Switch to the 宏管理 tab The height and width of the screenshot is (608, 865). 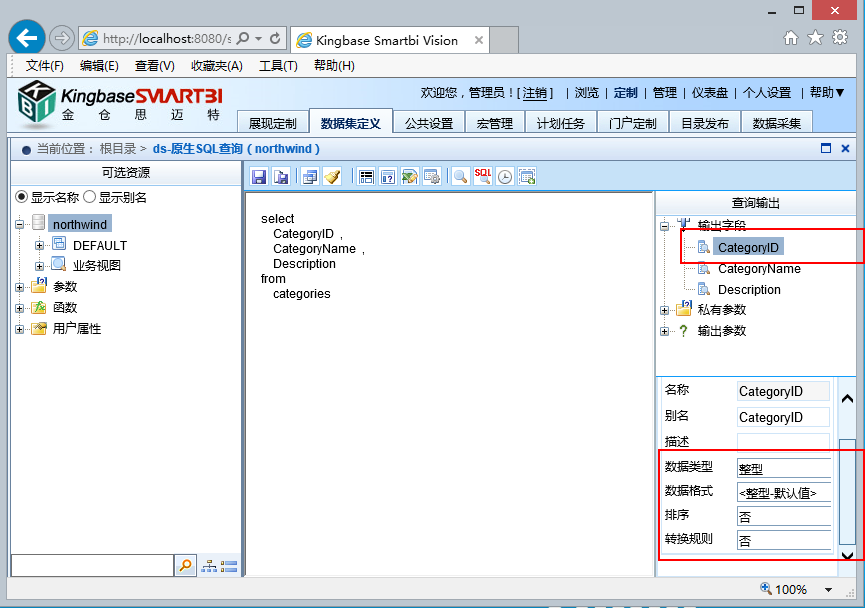coord(494,122)
